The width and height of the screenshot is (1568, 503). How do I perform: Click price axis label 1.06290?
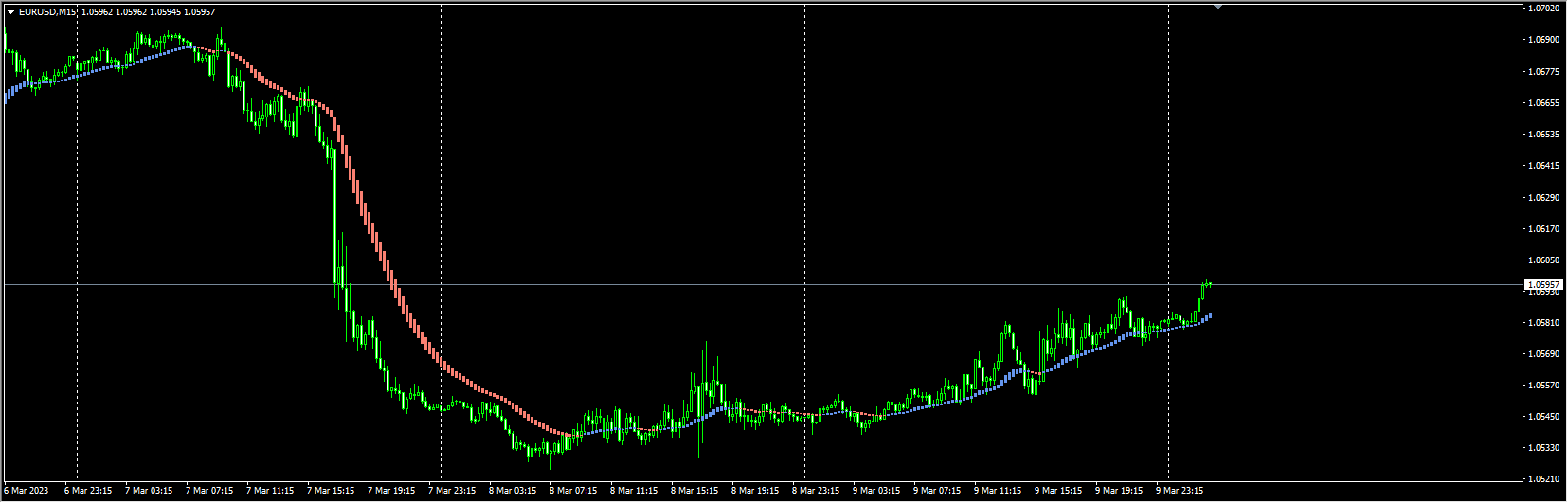(1543, 198)
